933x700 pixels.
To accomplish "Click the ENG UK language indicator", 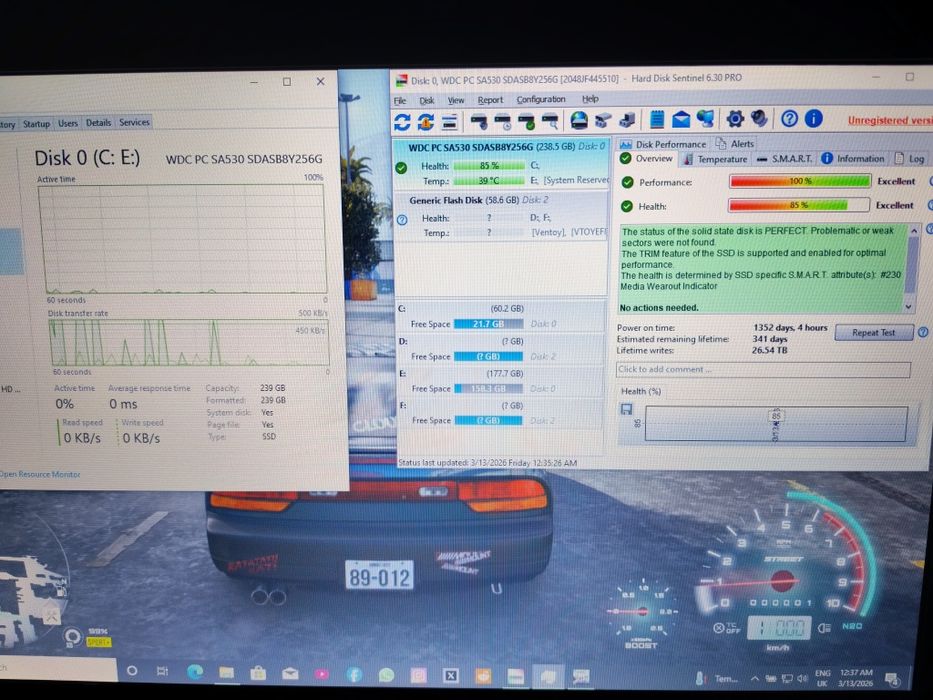I will click(x=823, y=678).
